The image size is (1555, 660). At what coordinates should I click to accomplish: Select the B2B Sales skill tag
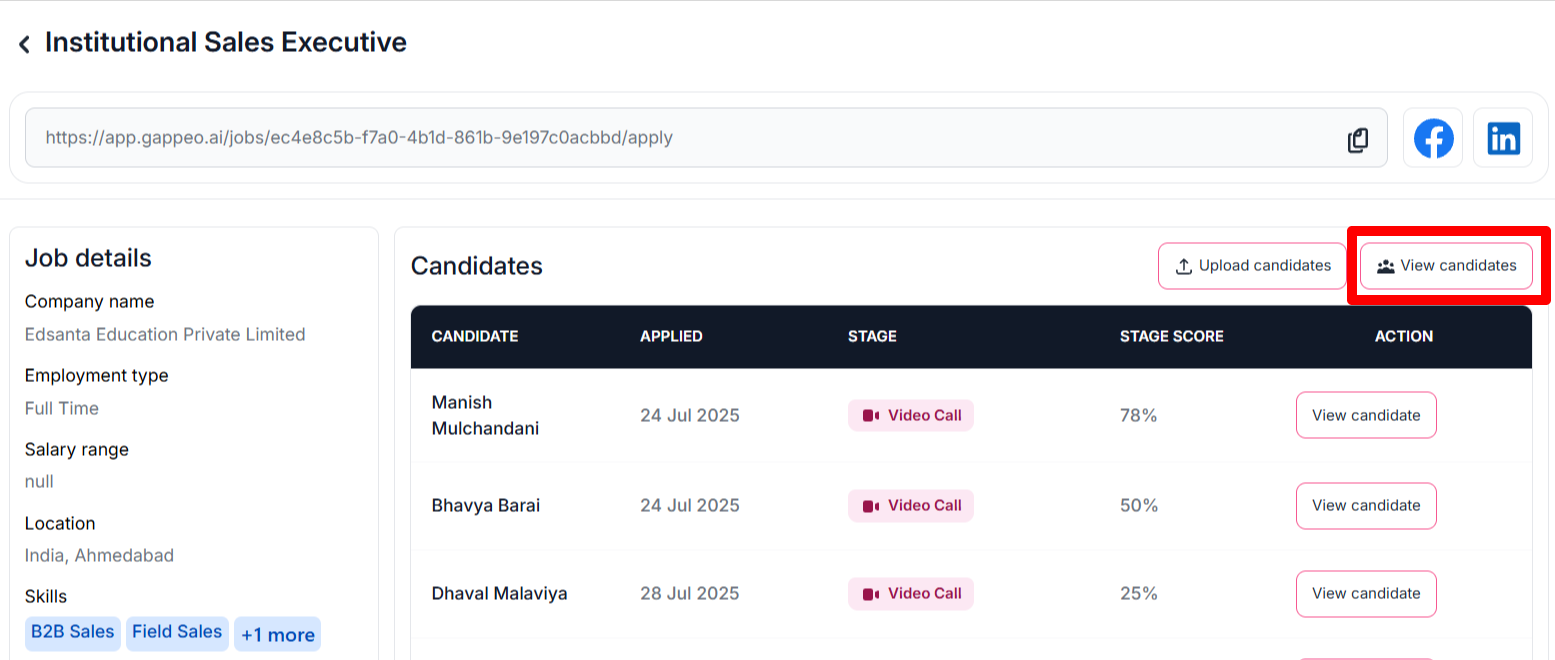pos(71,632)
